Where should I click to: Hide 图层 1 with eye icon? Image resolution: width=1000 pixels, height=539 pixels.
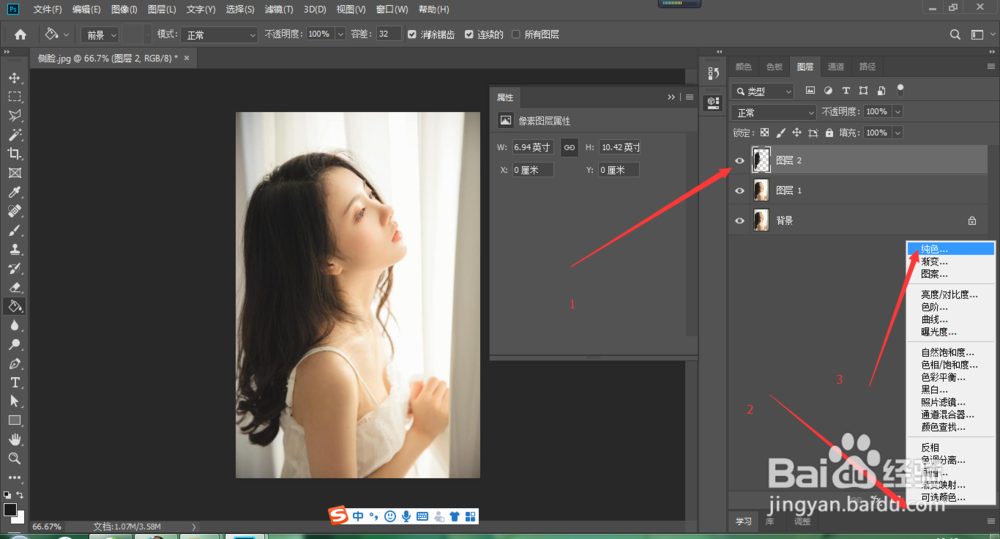click(740, 191)
